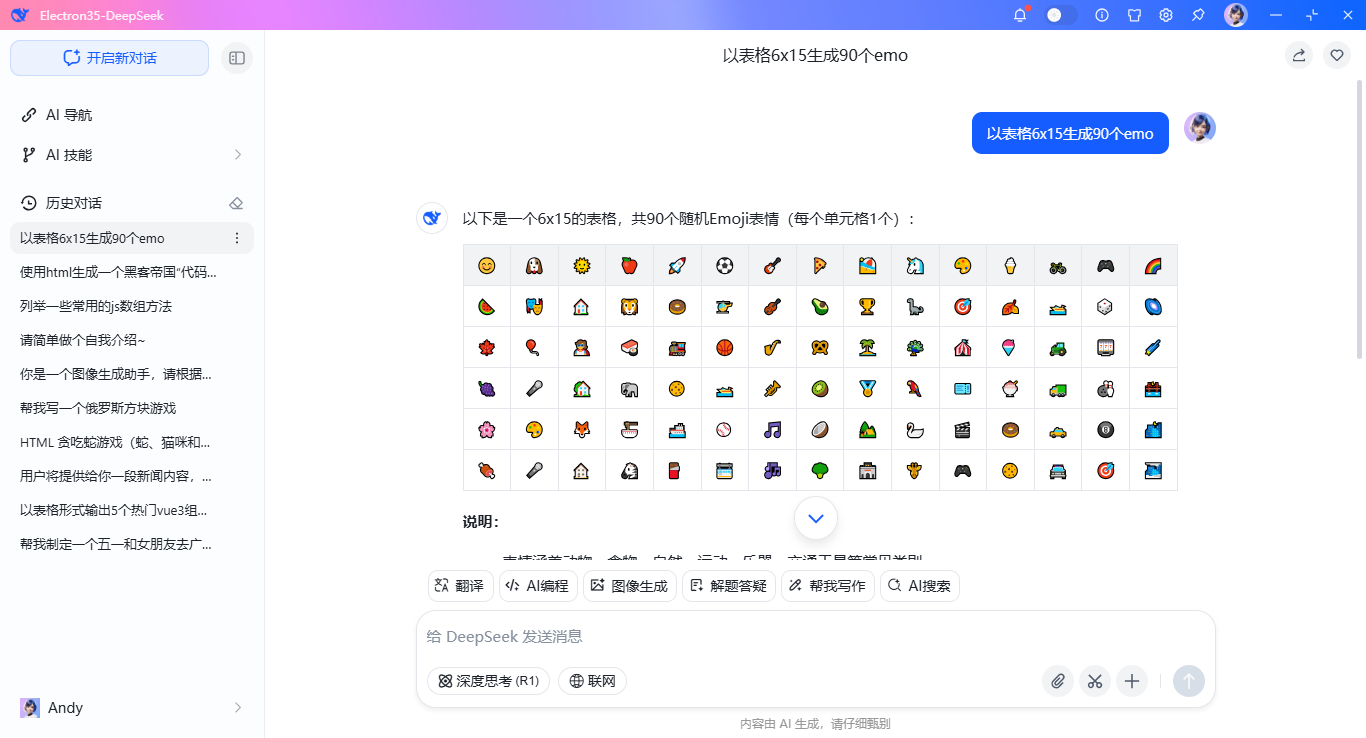
Task: Favorite this chat using the heart icon
Action: pos(1337,55)
